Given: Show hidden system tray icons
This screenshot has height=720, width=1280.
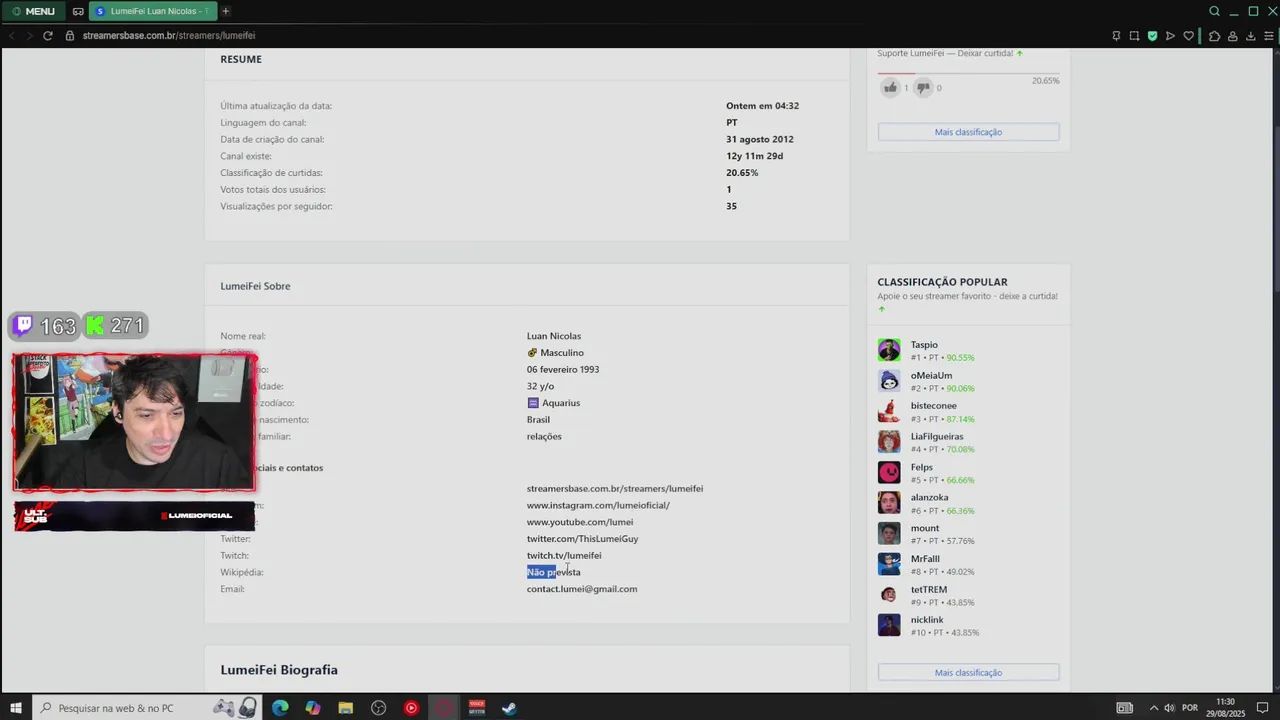Looking at the screenshot, I should [x=1153, y=708].
